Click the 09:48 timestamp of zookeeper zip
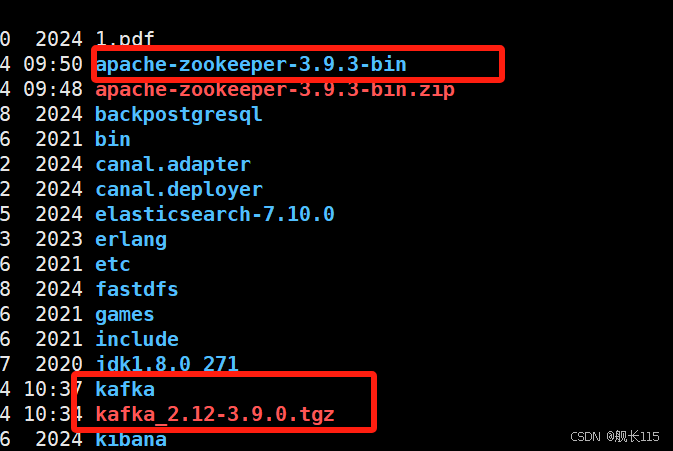 53,89
